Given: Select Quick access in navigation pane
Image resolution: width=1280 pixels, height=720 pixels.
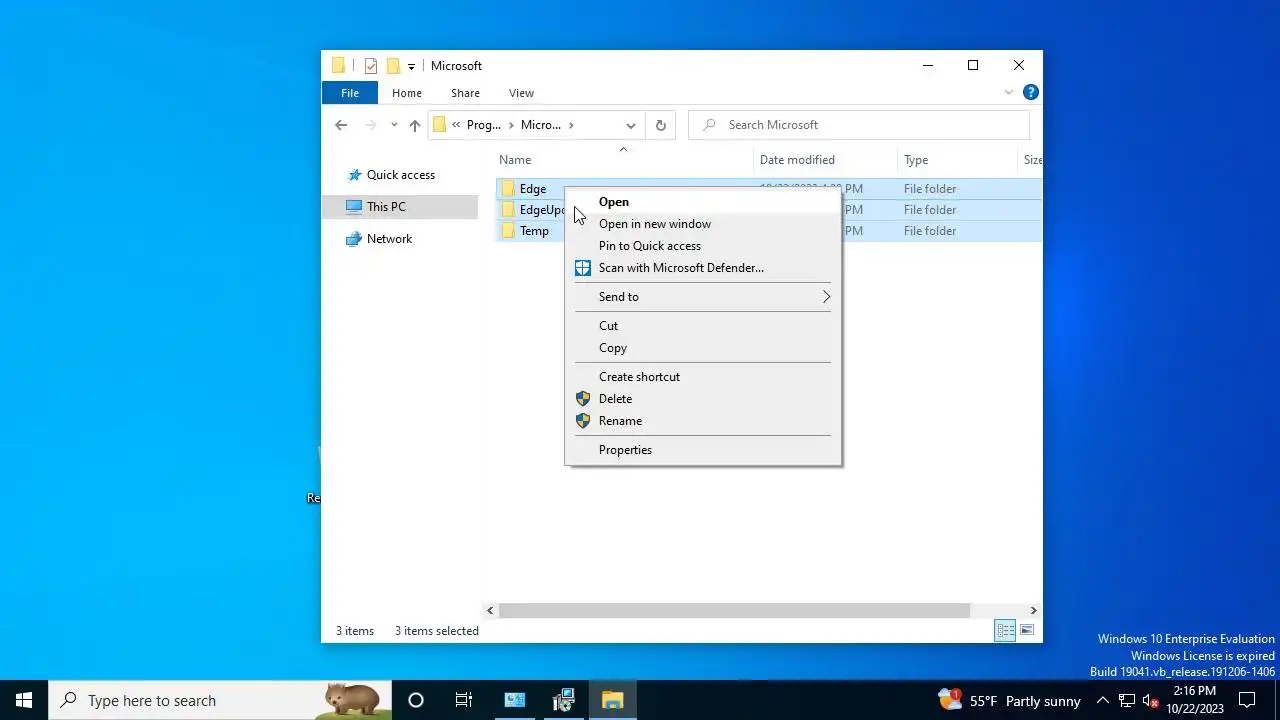Looking at the screenshot, I should point(400,175).
